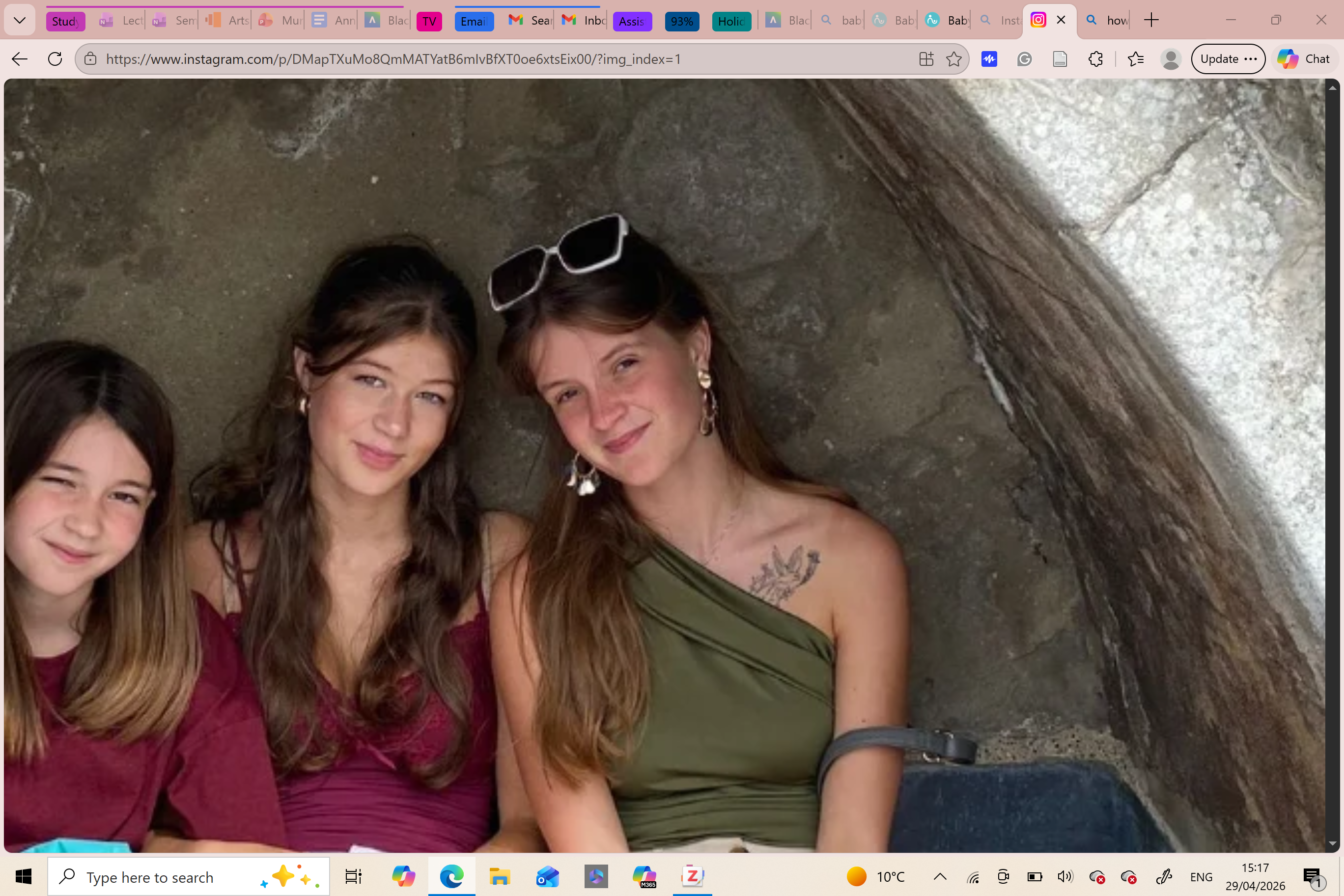
Task: Open the reading page extension icon
Action: click(x=1060, y=59)
